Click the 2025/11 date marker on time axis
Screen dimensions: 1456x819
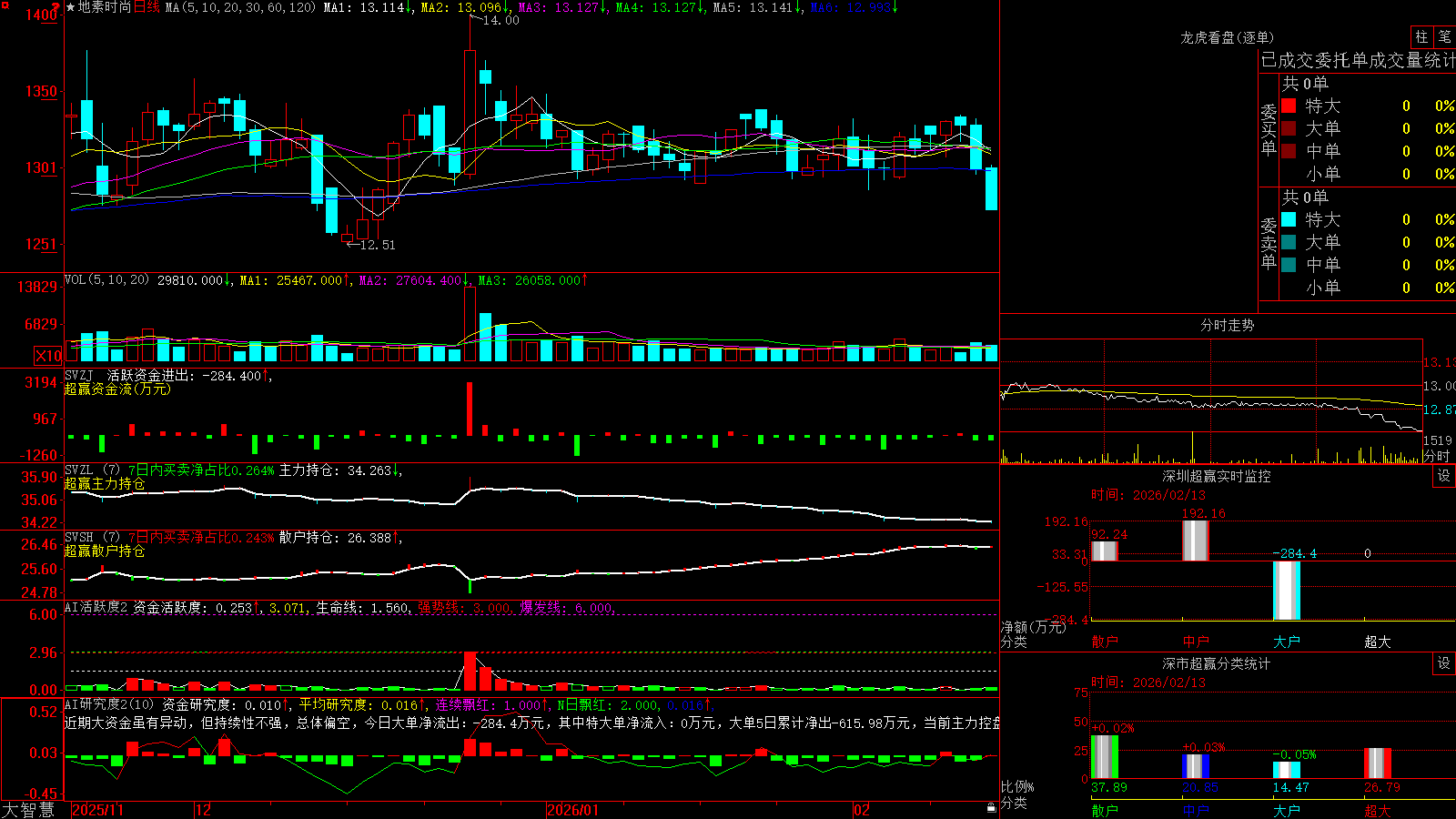click(x=97, y=810)
